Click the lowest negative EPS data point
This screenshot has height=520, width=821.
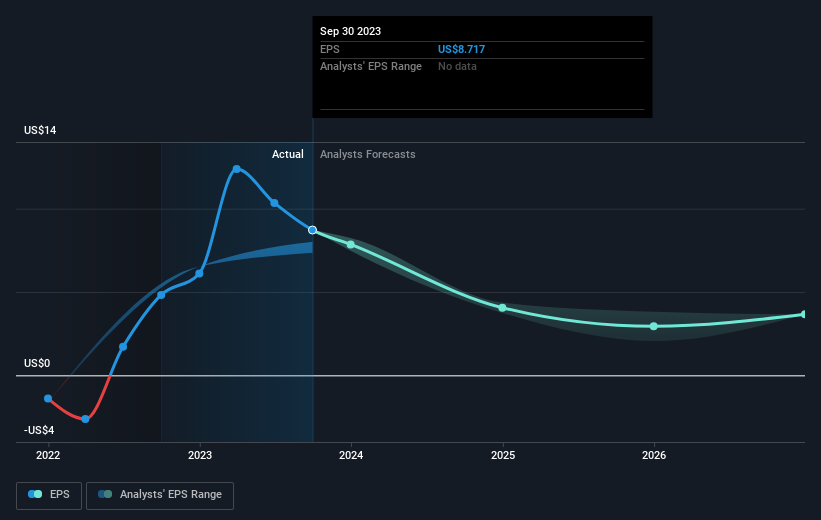[x=85, y=419]
